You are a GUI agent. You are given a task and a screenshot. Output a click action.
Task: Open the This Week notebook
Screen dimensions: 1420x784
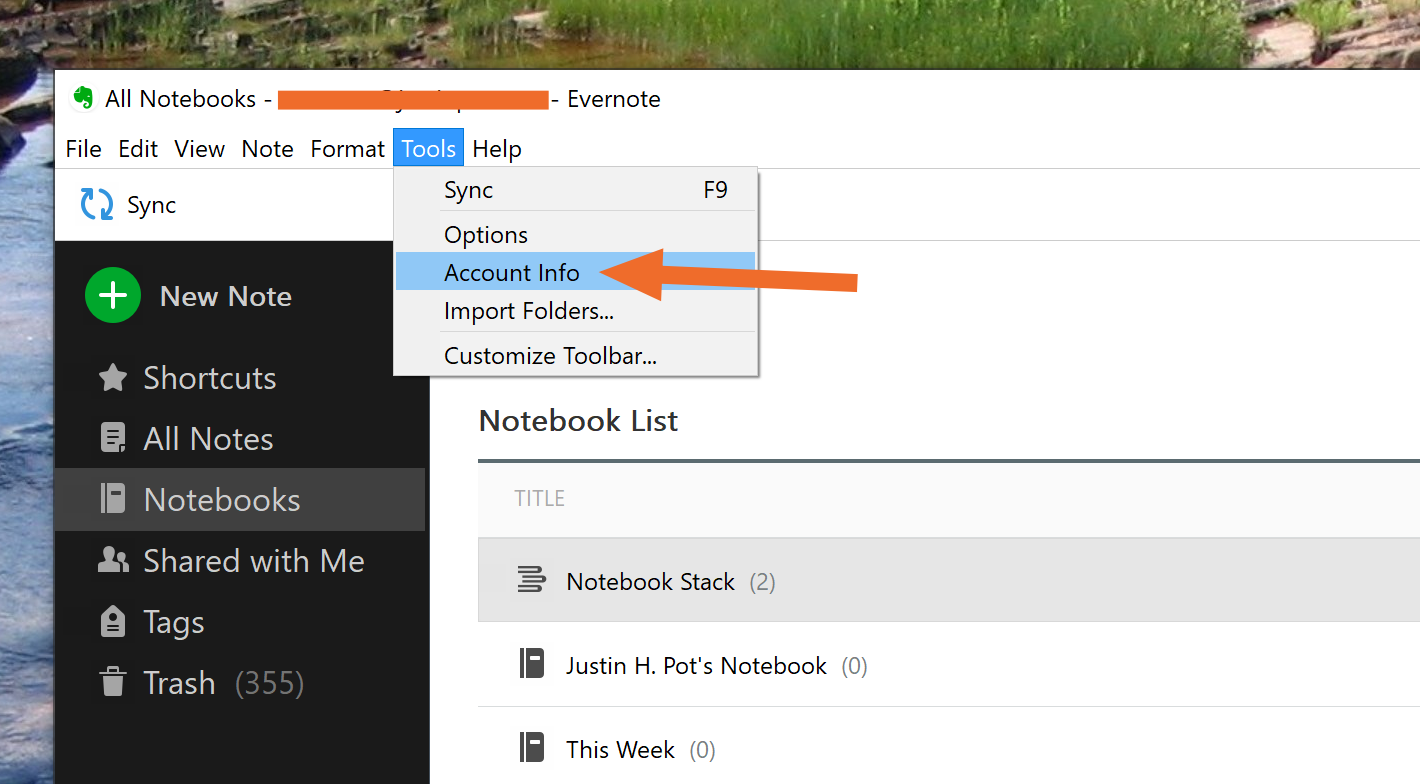click(x=620, y=750)
